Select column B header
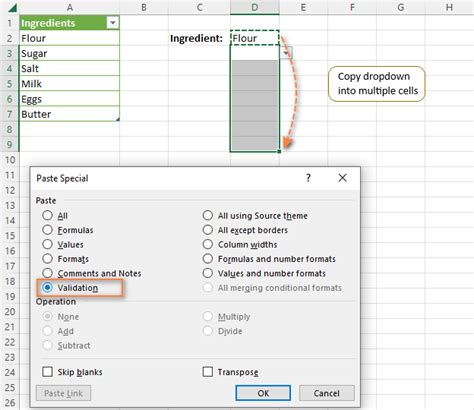Viewport: 474px width, 410px height. pos(144,7)
